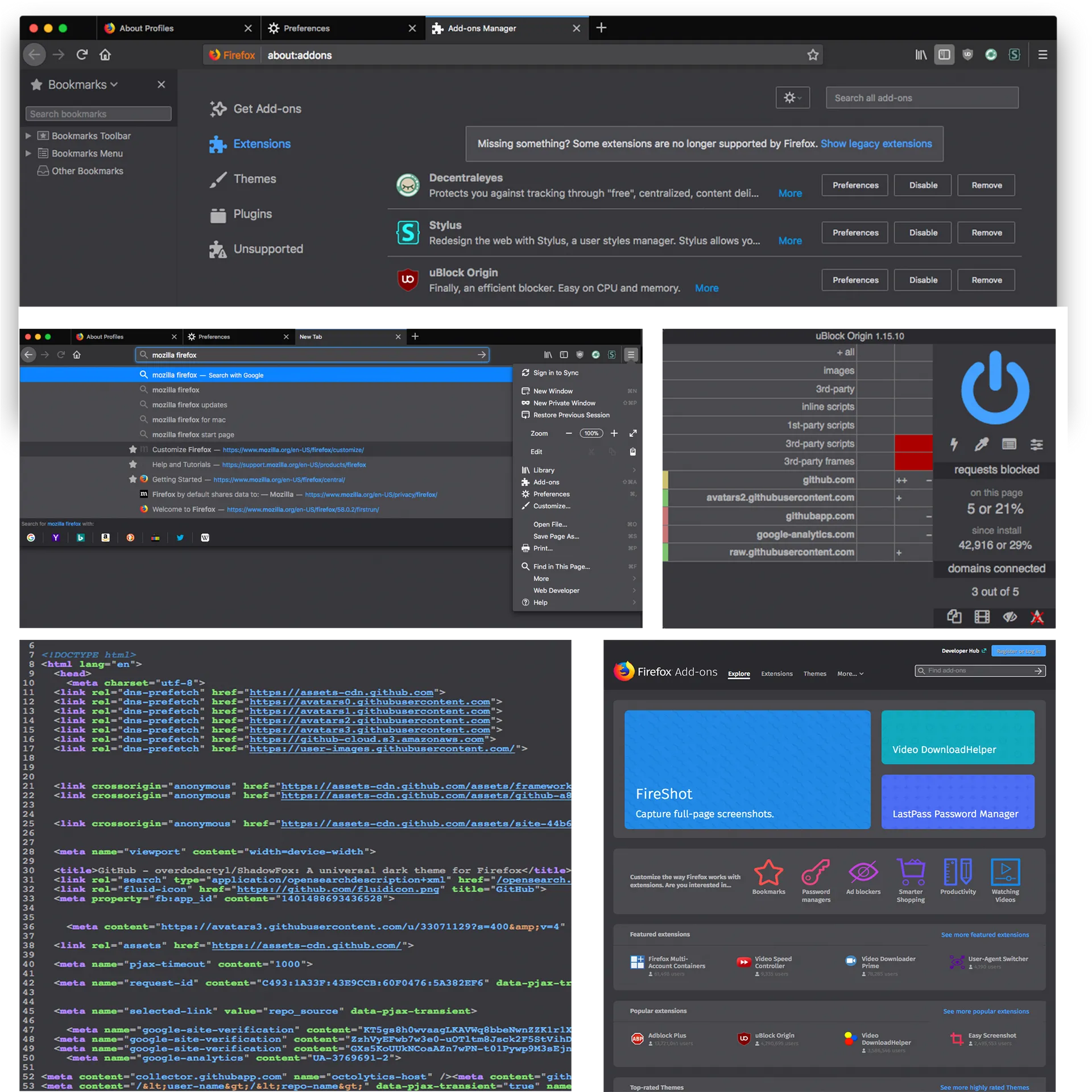Click Show legacy extensions link
This screenshot has height=1092, width=1092.
pyautogui.click(x=876, y=144)
